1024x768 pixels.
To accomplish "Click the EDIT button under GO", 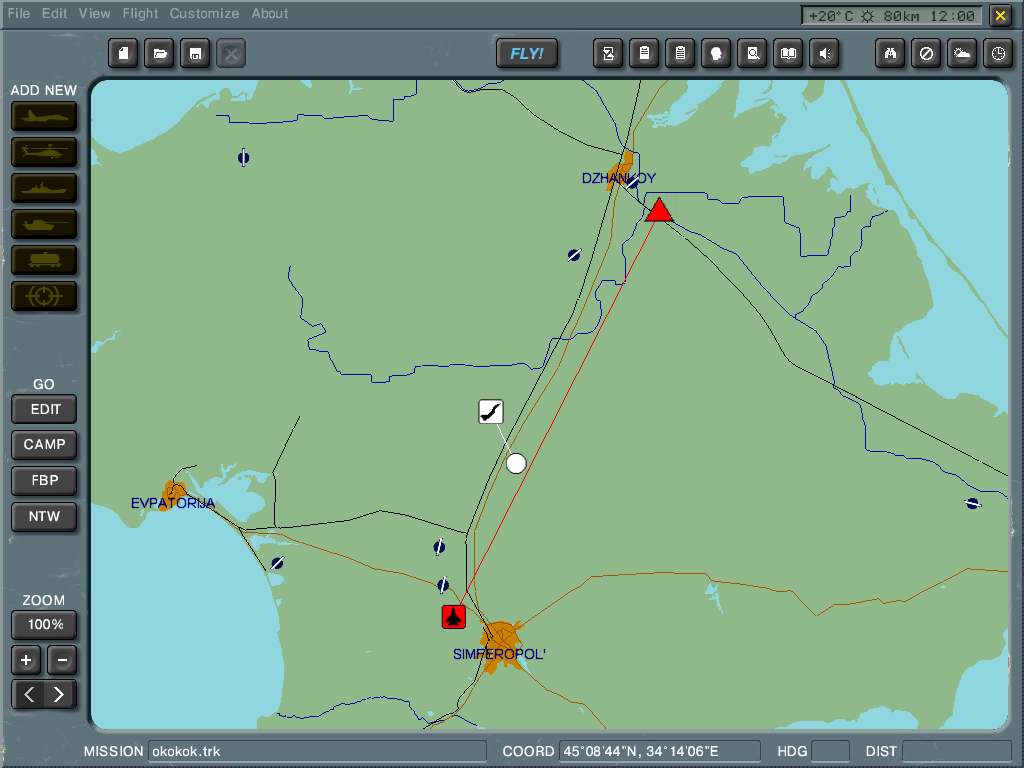I will 44,409.
